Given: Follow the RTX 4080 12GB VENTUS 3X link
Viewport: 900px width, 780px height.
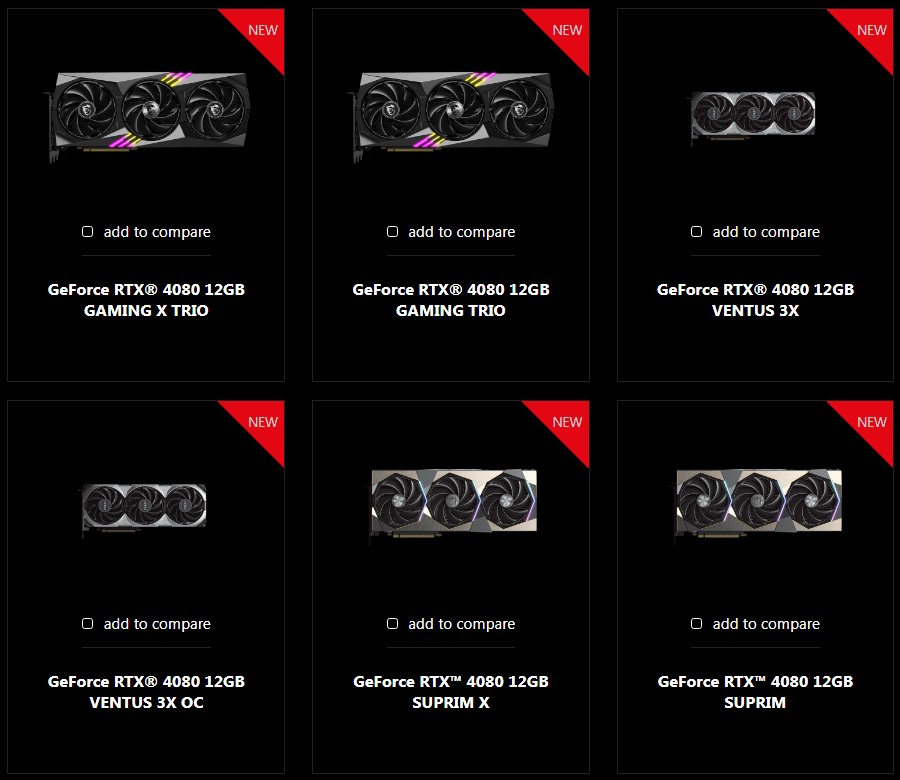Looking at the screenshot, I should pyautogui.click(x=755, y=300).
